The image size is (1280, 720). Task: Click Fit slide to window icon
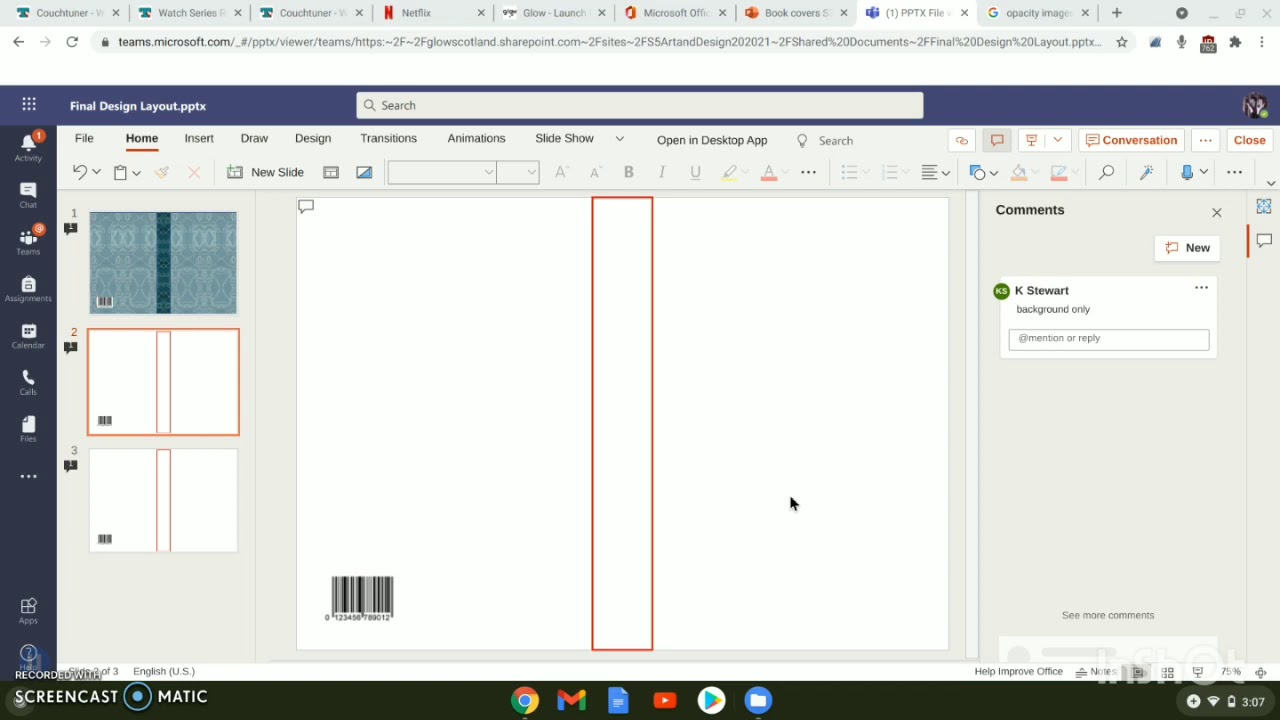[1261, 672]
